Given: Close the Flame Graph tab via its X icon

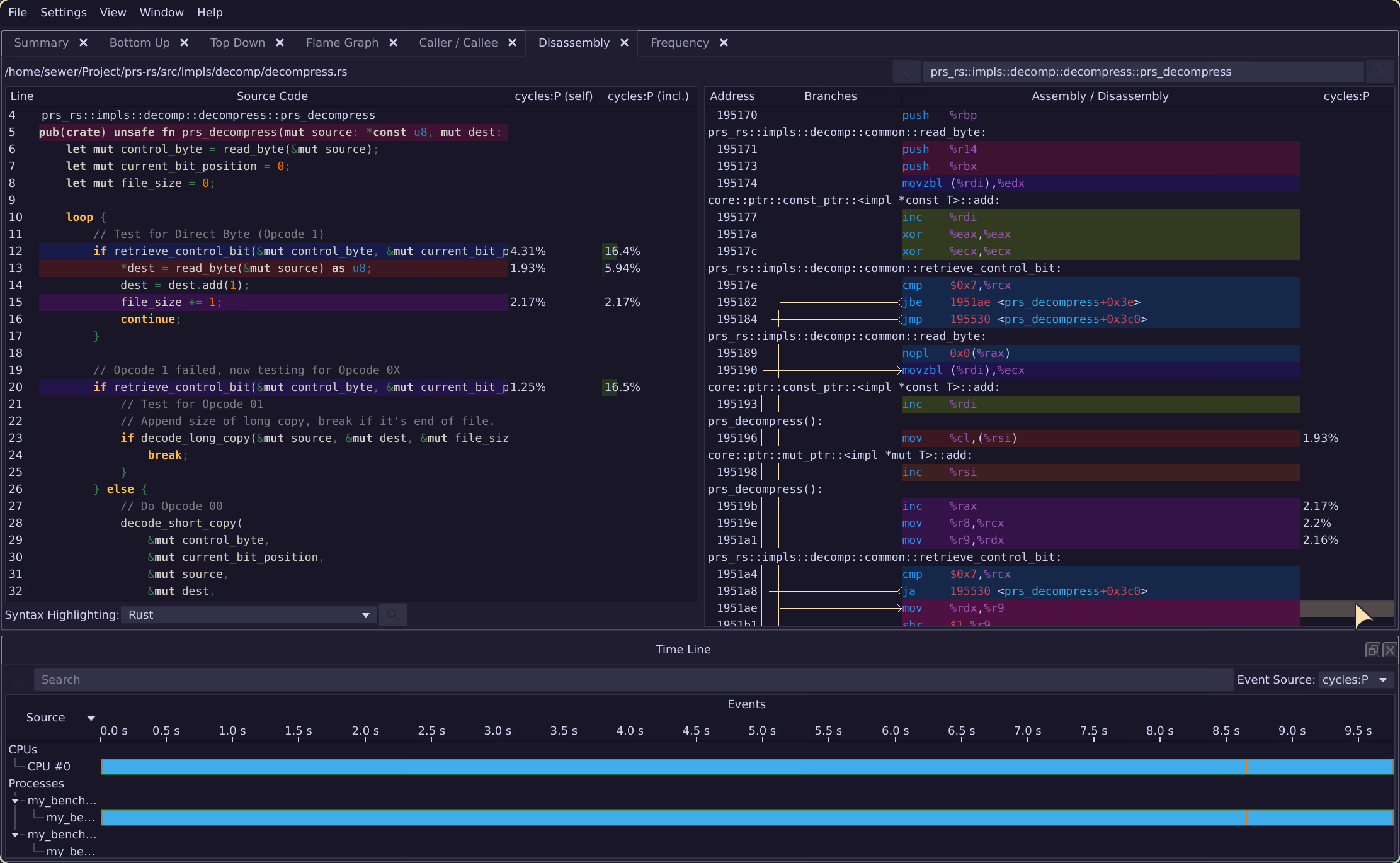Looking at the screenshot, I should coord(393,42).
